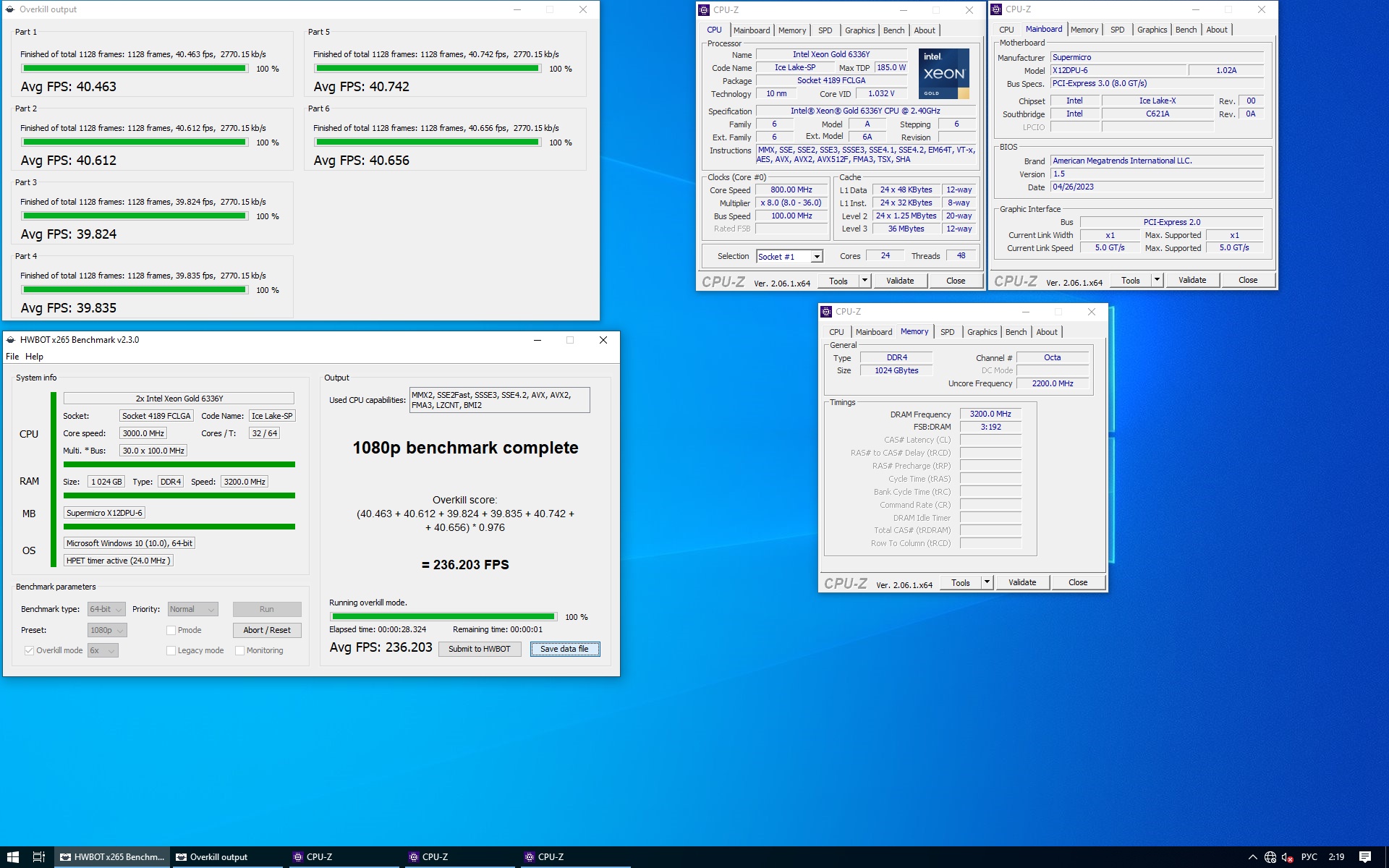Click CPU-Z mainboard window title icon
Screen dimensions: 1389x868
coord(996,9)
